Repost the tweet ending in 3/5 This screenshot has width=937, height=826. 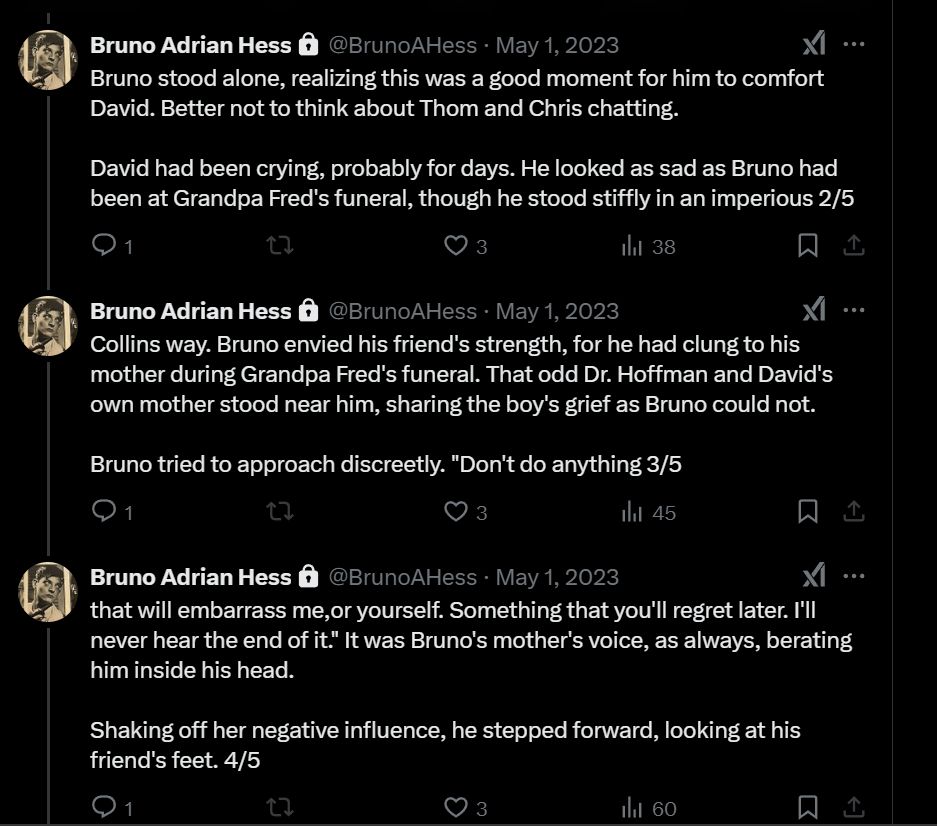[280, 512]
